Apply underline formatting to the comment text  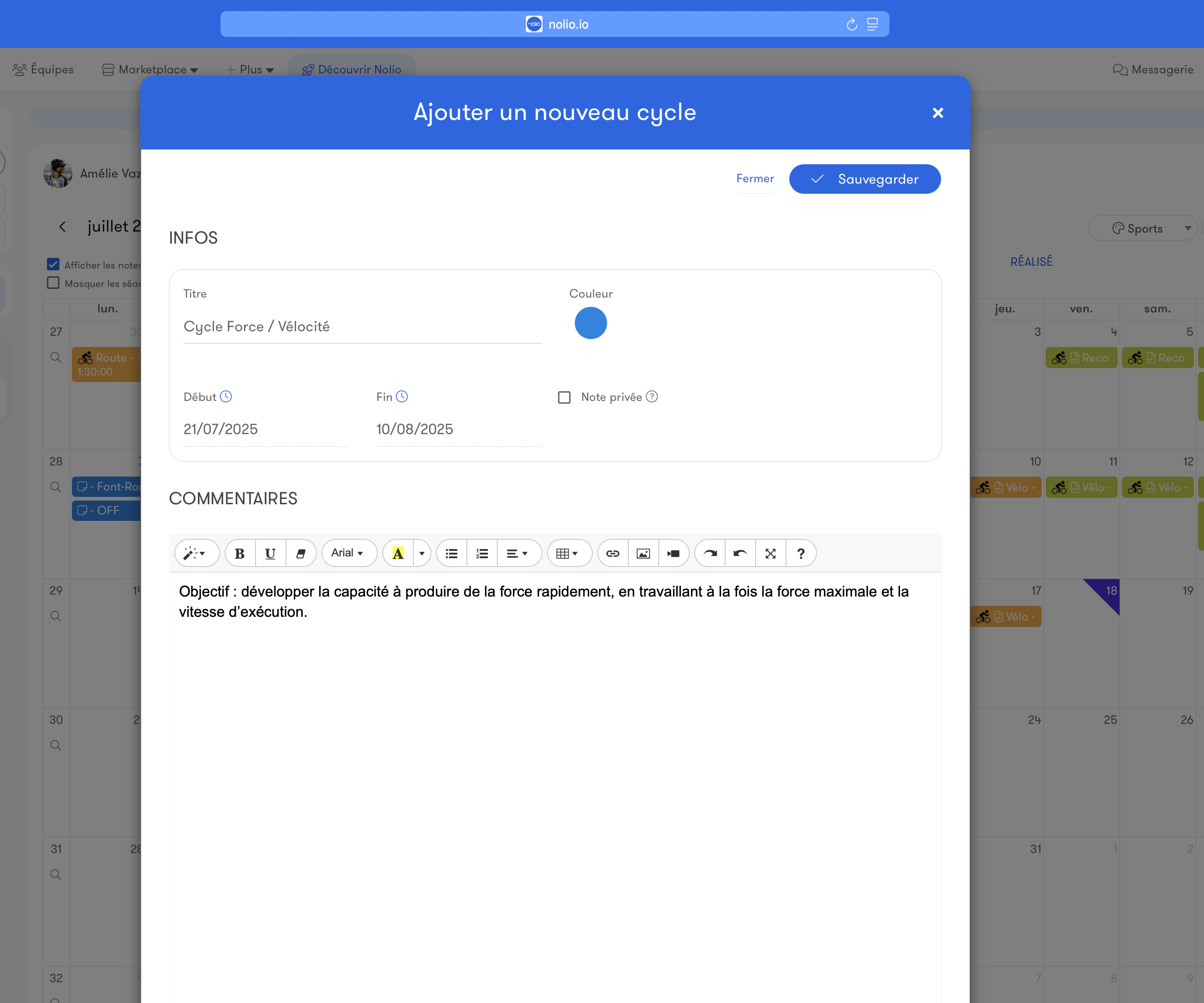(270, 553)
